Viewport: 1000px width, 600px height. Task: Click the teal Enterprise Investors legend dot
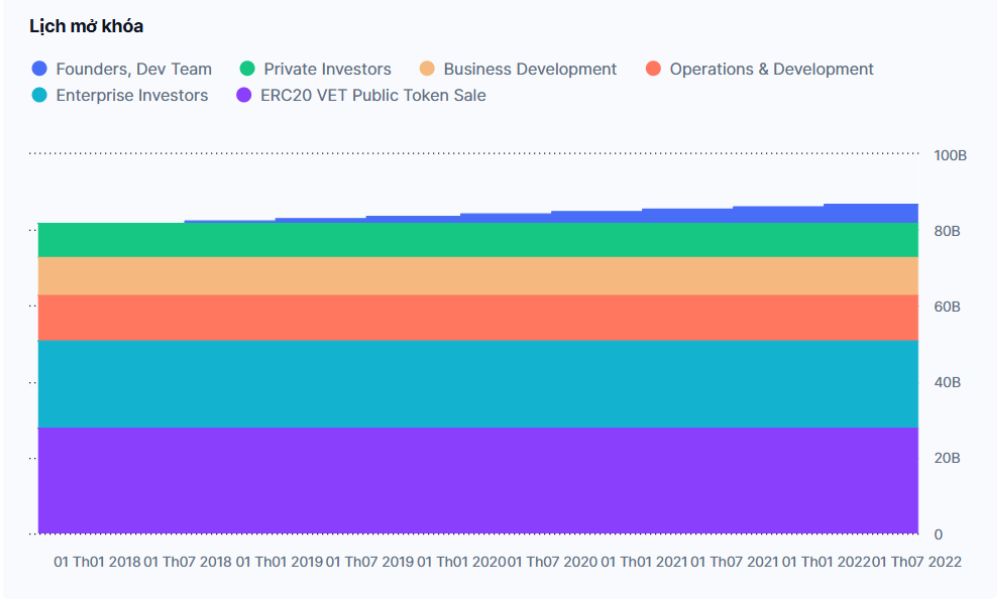coord(39,96)
